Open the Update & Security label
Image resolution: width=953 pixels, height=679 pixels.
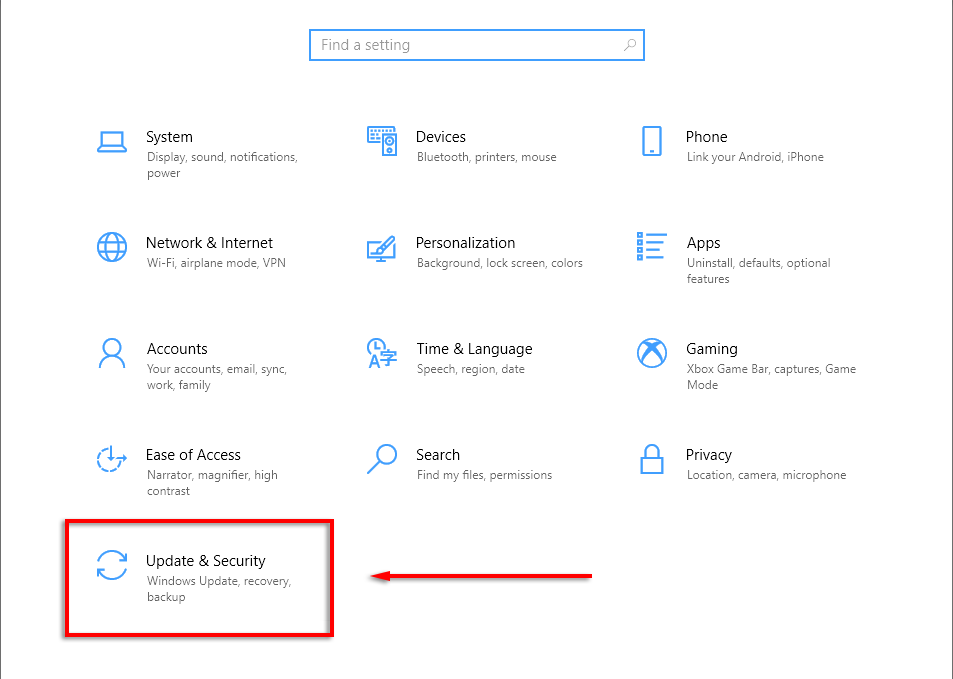point(205,560)
